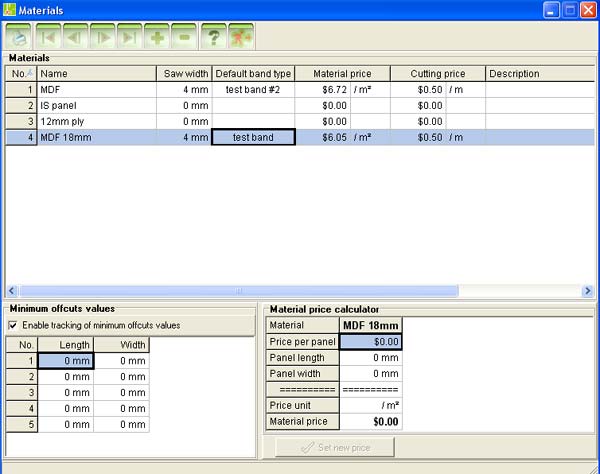Go to next record in toolbar
This screenshot has height=474, width=600.
point(103,36)
